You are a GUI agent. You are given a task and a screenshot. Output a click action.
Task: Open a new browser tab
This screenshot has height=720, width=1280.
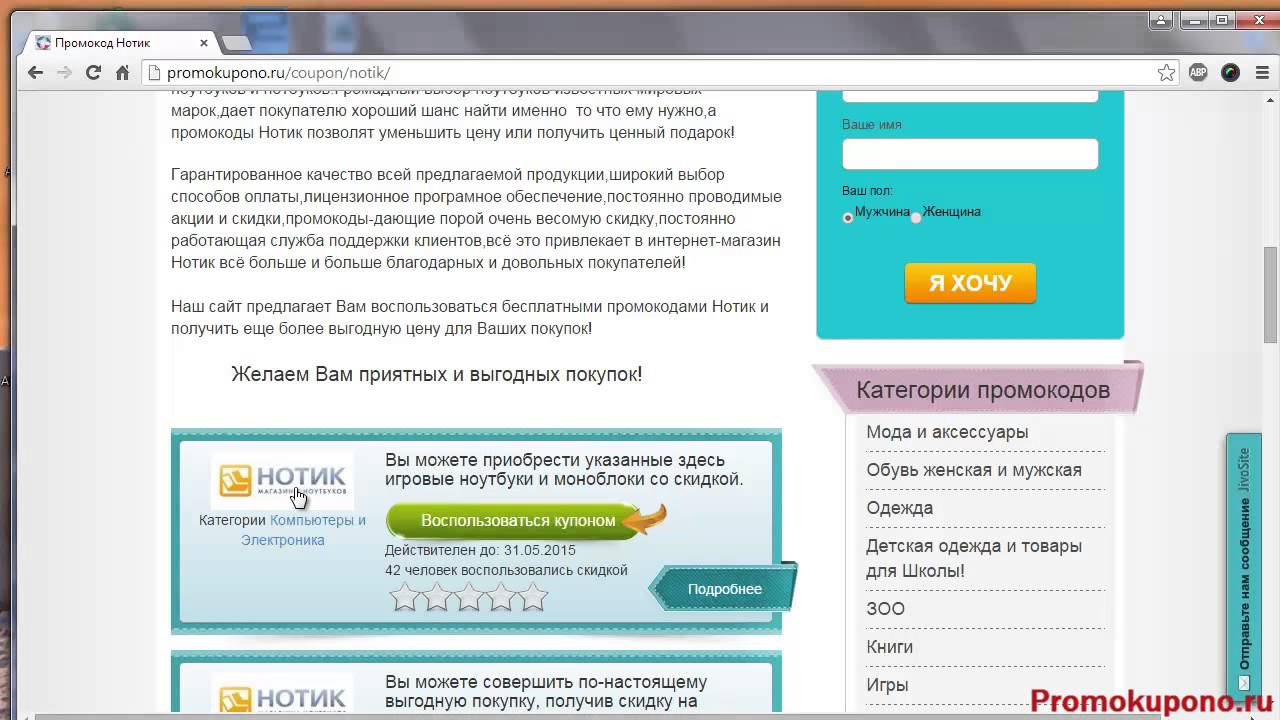click(236, 43)
